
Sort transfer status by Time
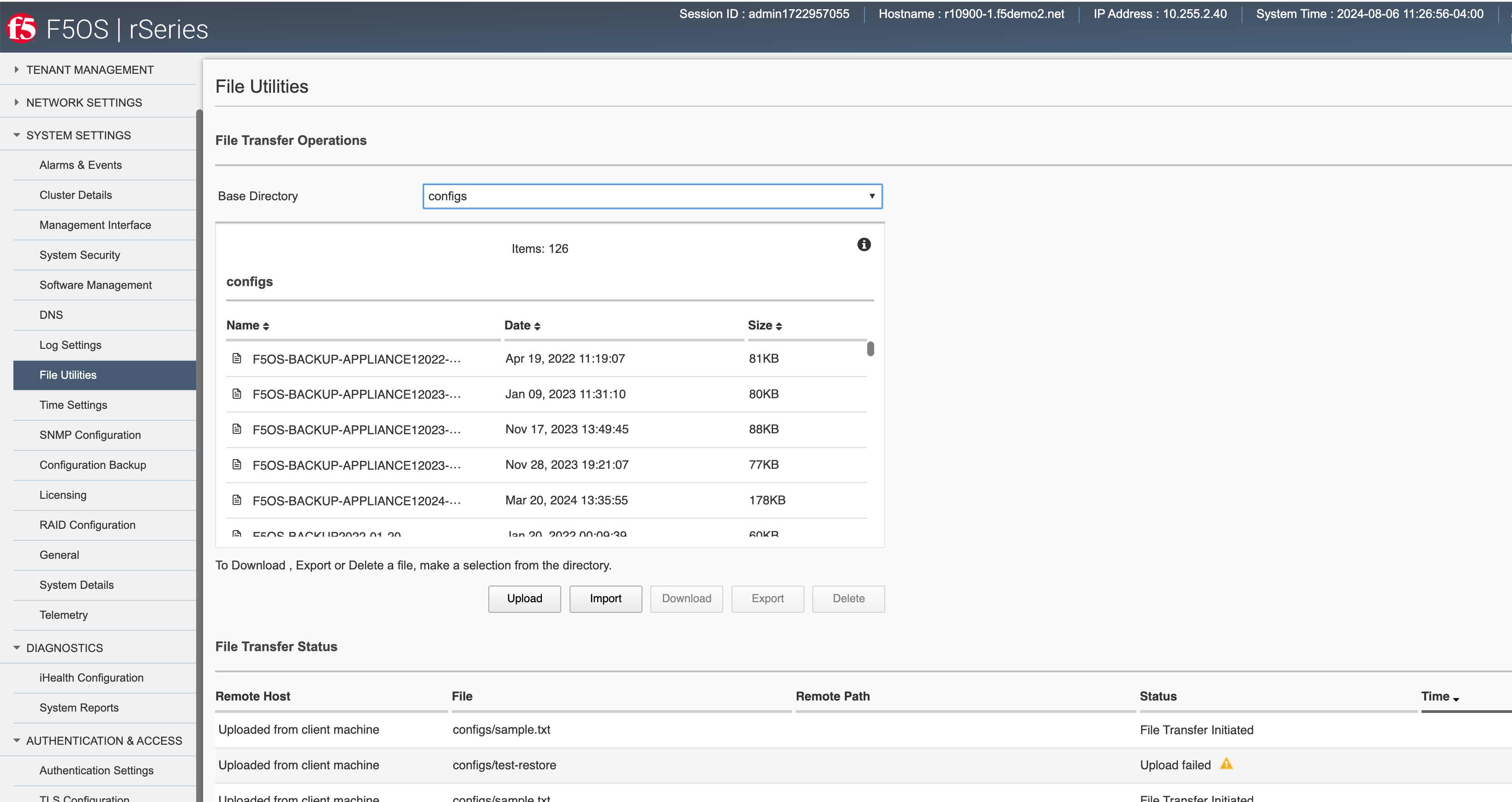[x=1440, y=696]
